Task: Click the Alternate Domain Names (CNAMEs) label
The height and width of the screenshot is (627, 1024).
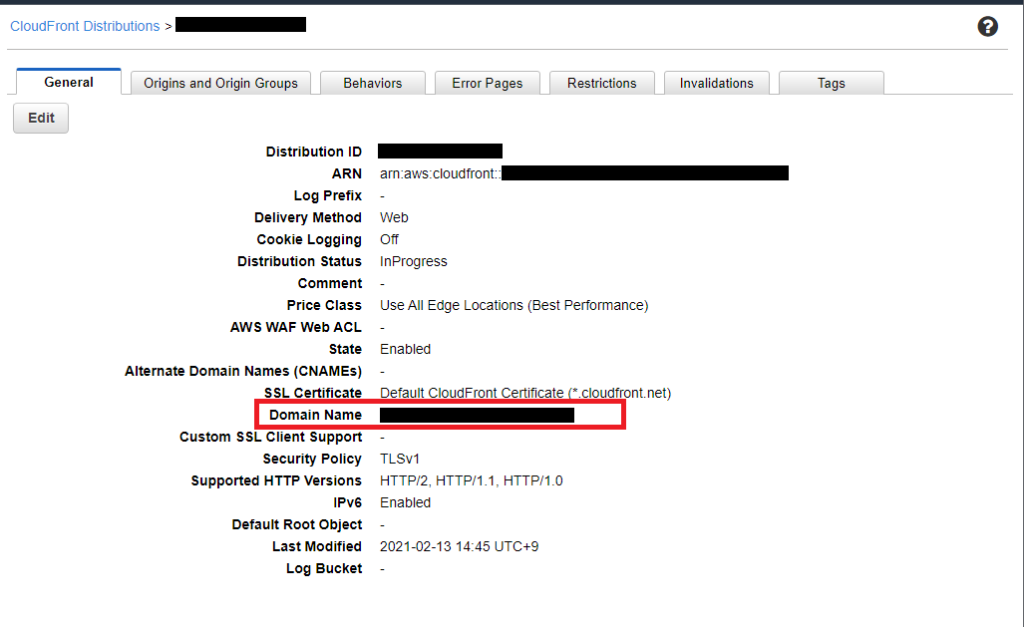Action: pos(243,371)
